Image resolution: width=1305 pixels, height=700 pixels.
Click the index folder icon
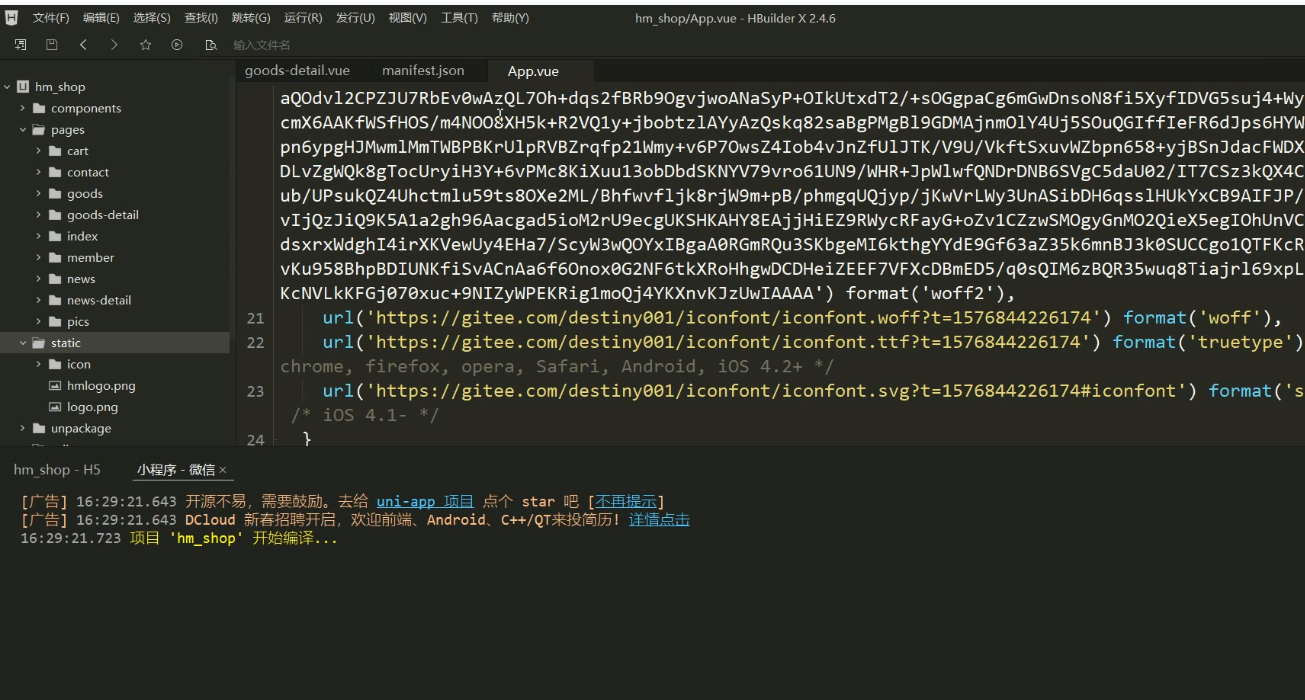(x=55, y=236)
